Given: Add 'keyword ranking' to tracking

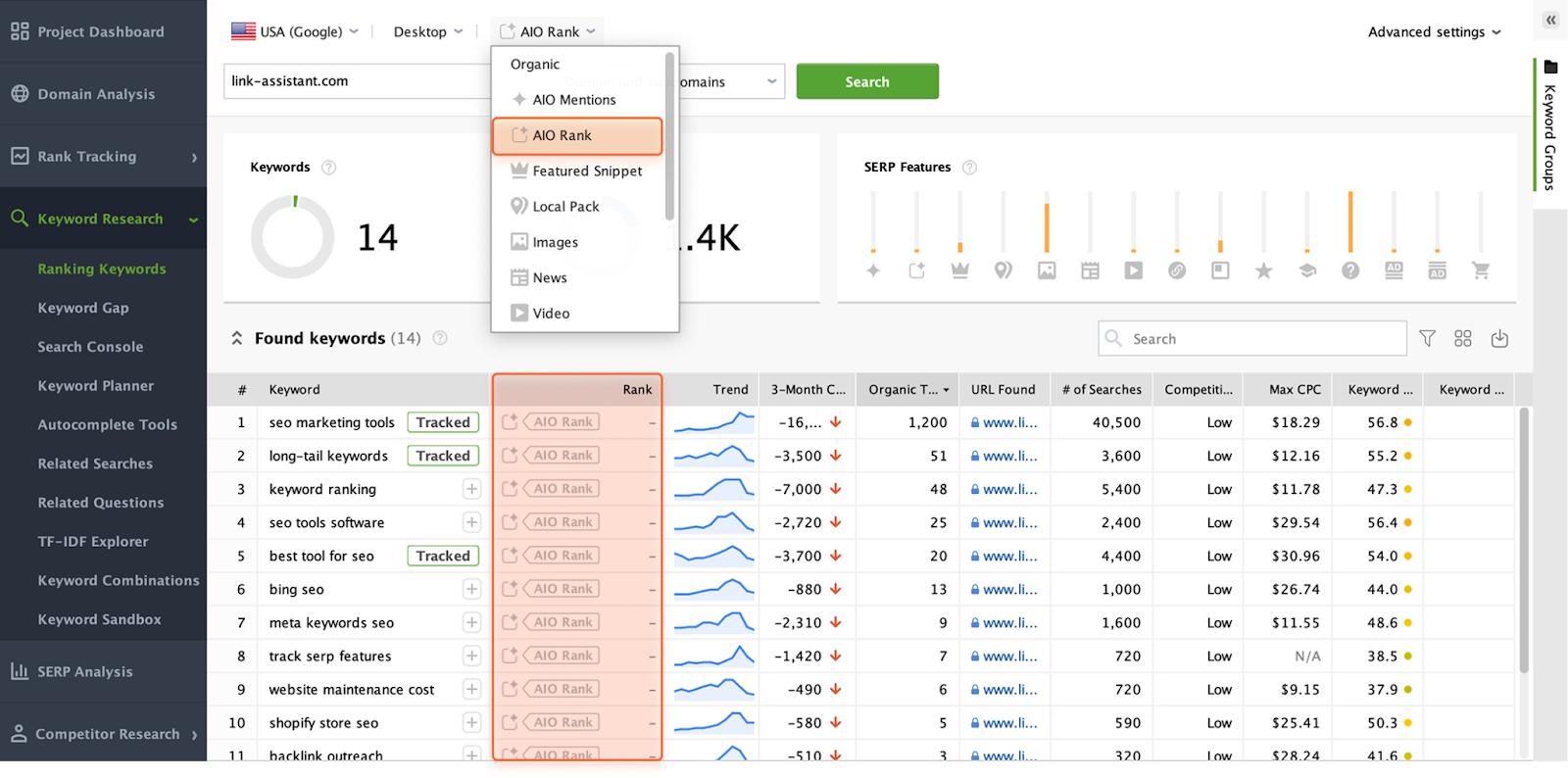Looking at the screenshot, I should (x=471, y=489).
